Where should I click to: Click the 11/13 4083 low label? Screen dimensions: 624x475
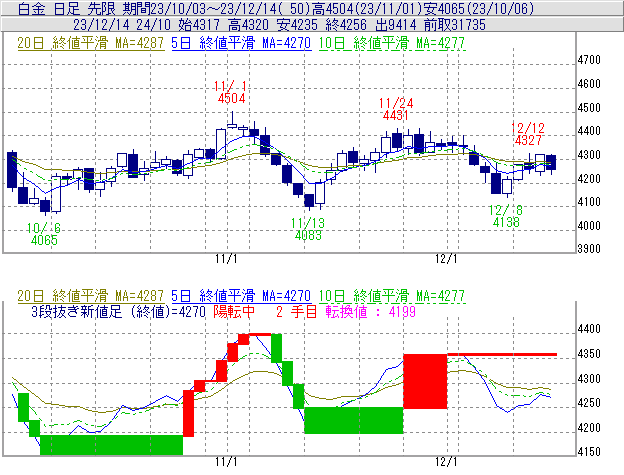click(308, 229)
